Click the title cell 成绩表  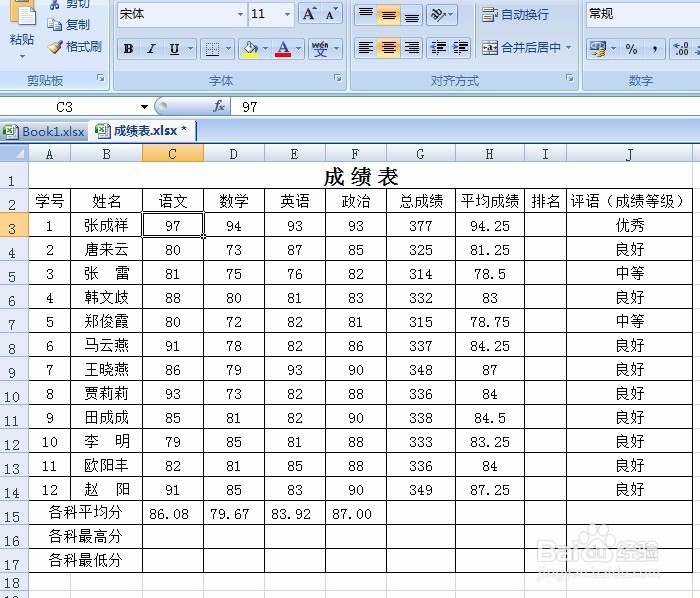(361, 176)
